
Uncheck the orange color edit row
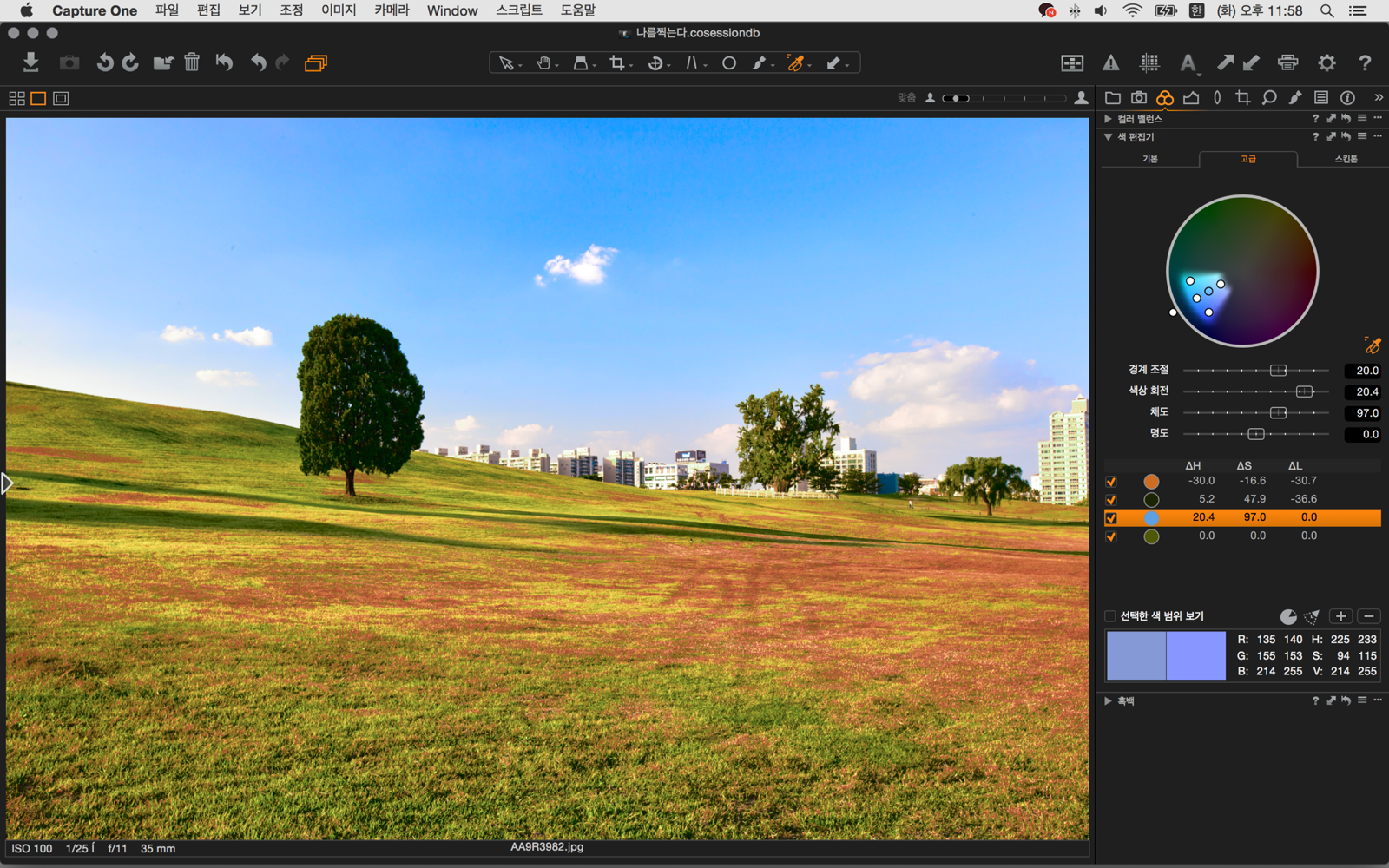pyautogui.click(x=1111, y=482)
